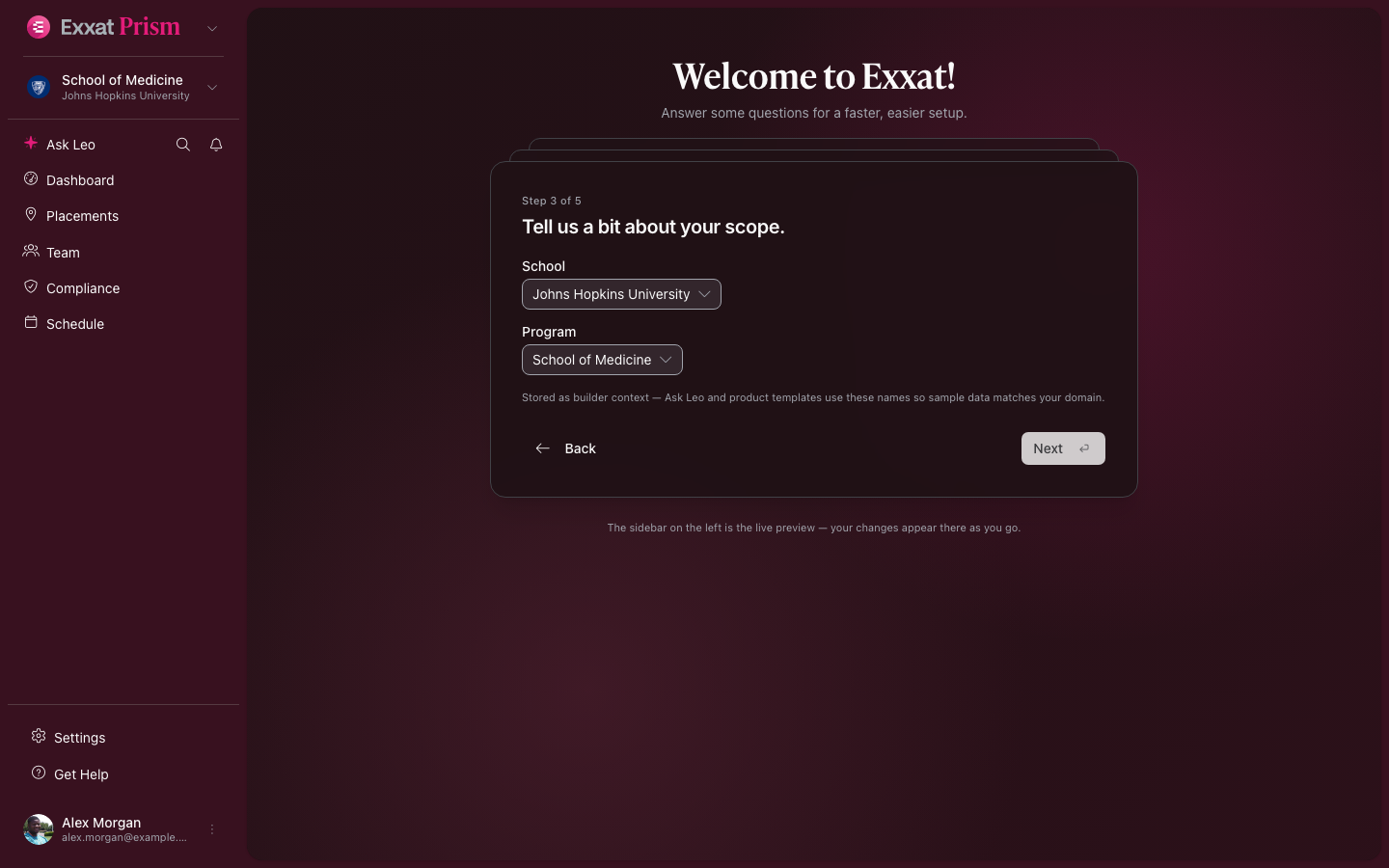Click the 'School' field label
The width and height of the screenshot is (1389, 868).
tap(544, 266)
